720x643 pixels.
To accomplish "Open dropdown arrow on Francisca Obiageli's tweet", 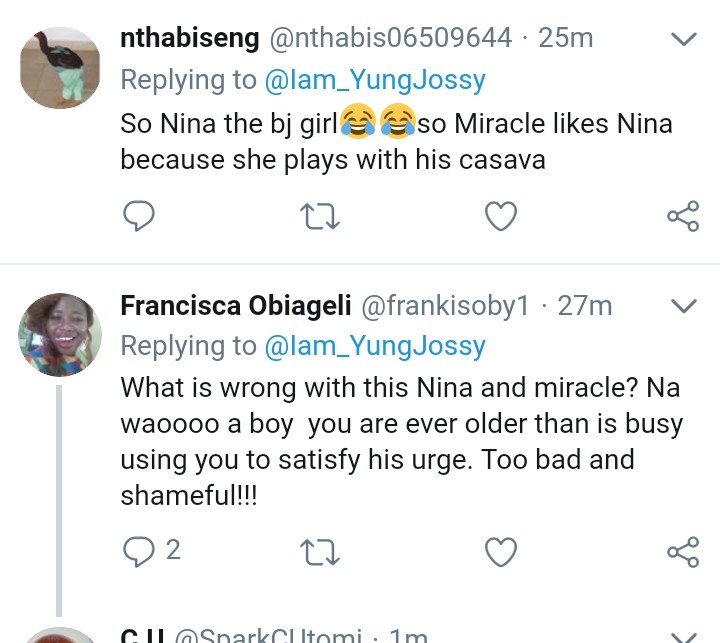I will coord(682,306).
